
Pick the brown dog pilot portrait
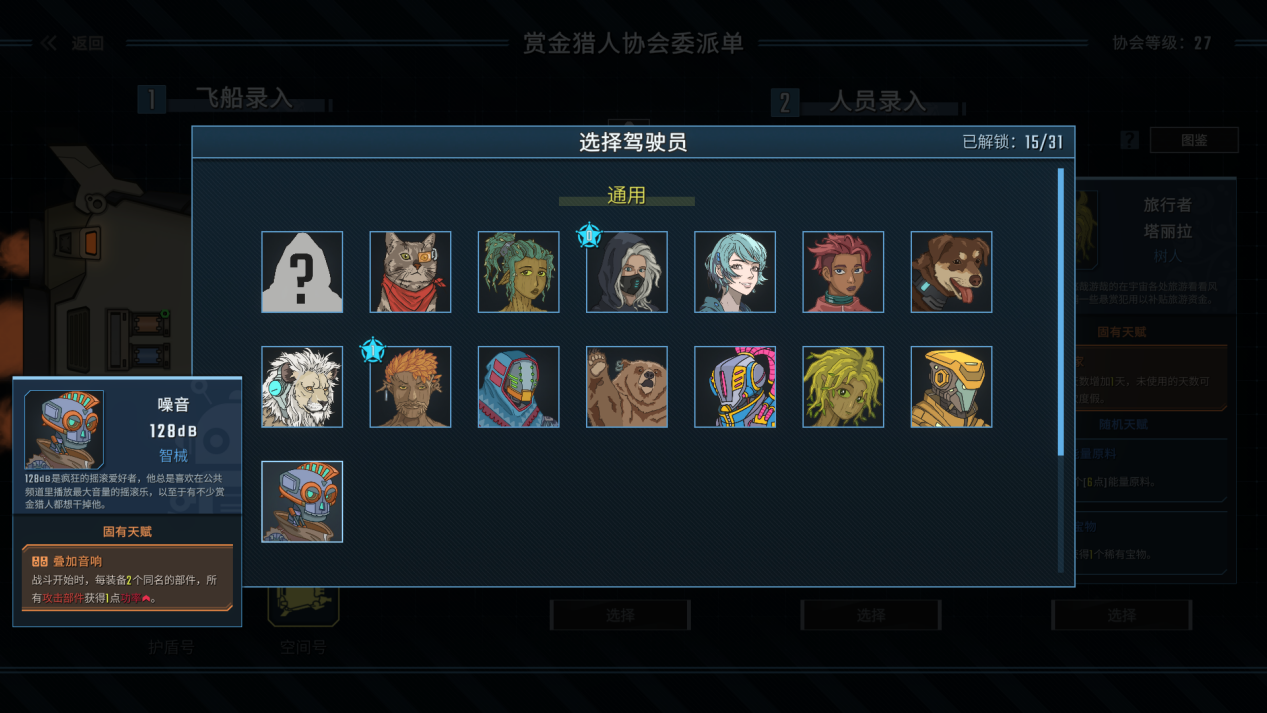pos(951,272)
